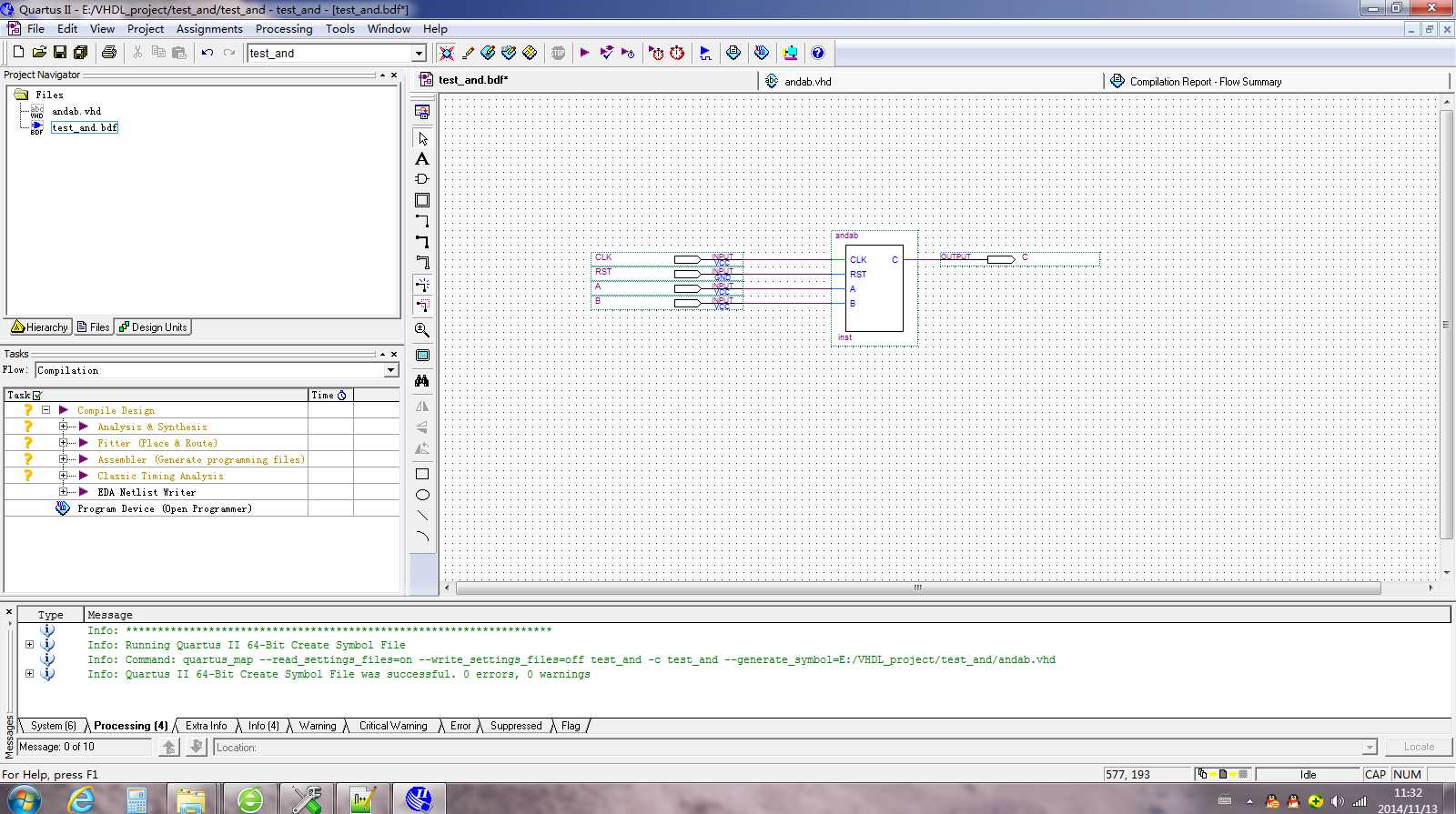The width and height of the screenshot is (1456, 814).
Task: Click Program Device (Open Programmer) task
Action: (x=165, y=508)
